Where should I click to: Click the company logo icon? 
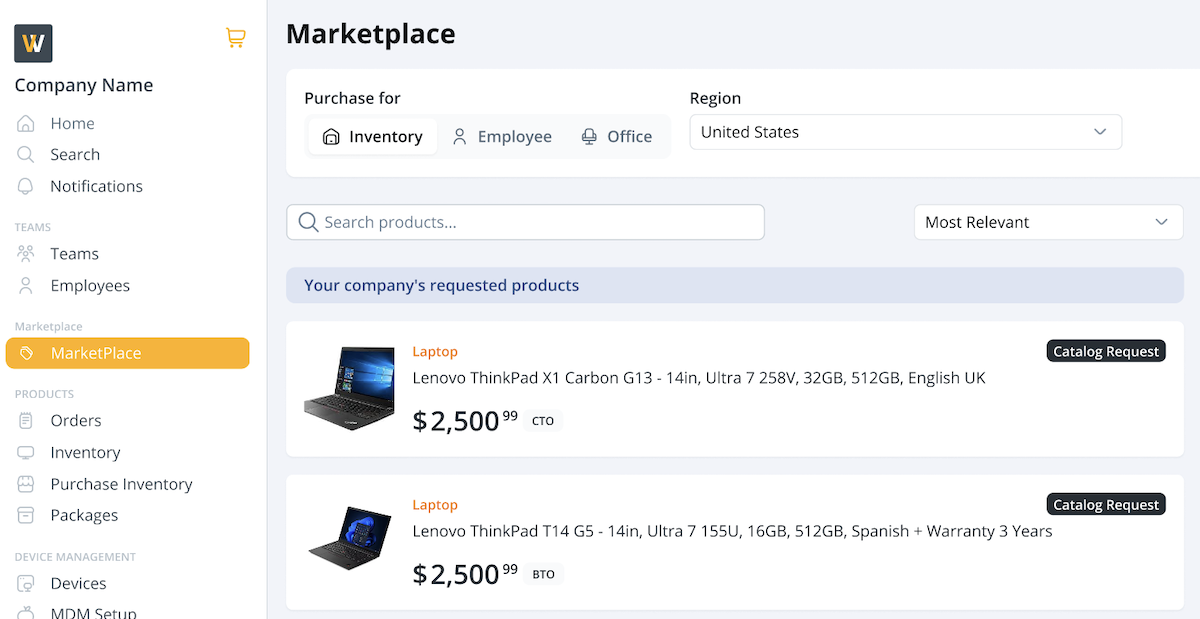[33, 43]
